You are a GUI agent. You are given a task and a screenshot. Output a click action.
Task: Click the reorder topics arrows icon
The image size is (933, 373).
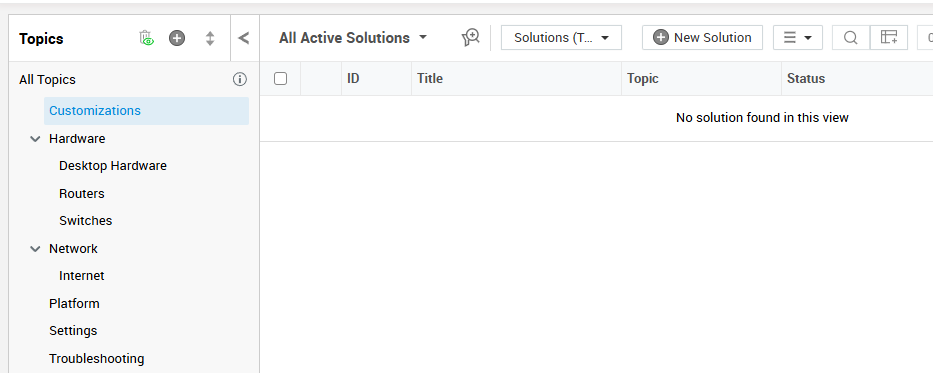(209, 39)
